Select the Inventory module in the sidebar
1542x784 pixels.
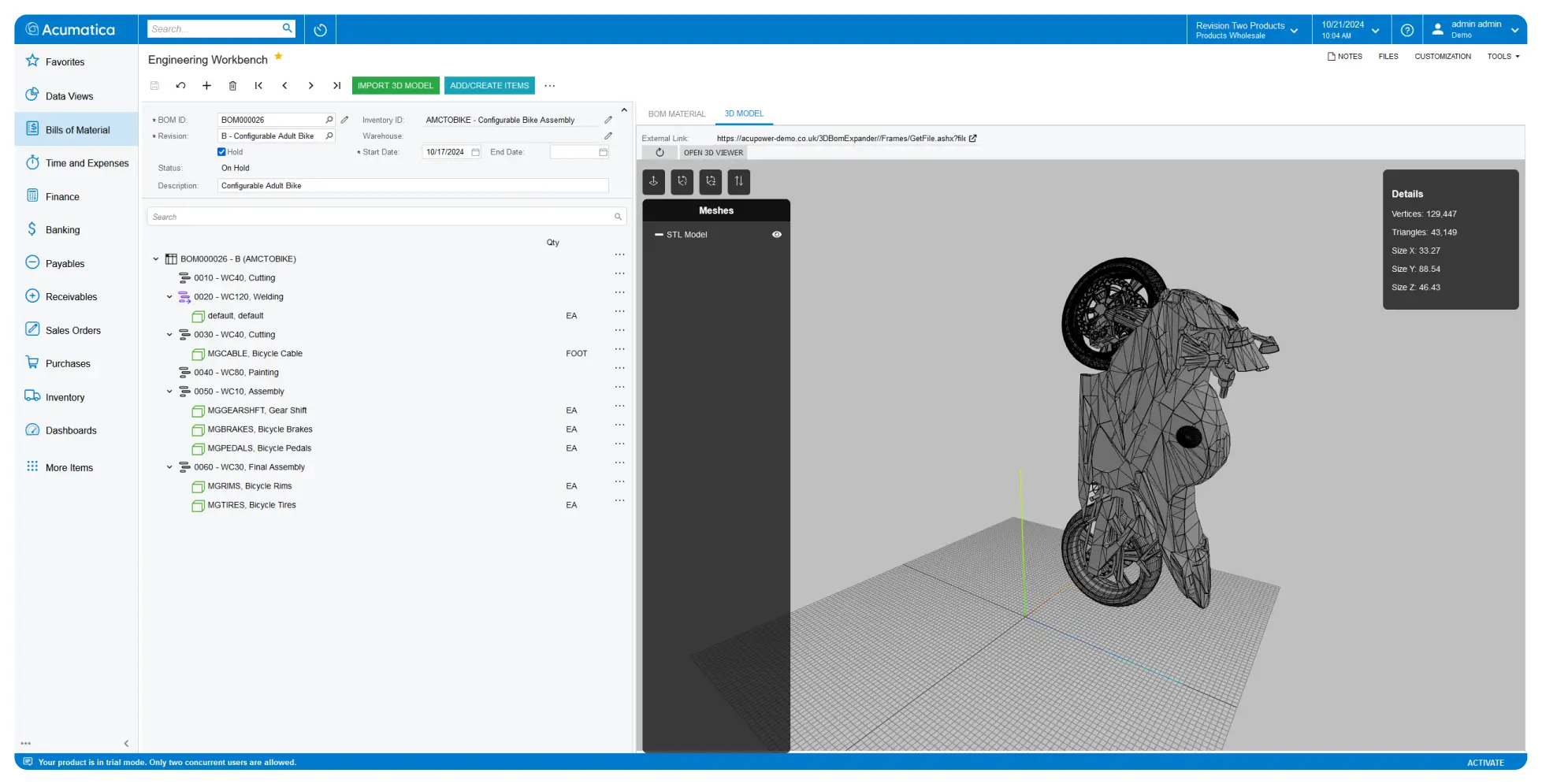point(65,396)
